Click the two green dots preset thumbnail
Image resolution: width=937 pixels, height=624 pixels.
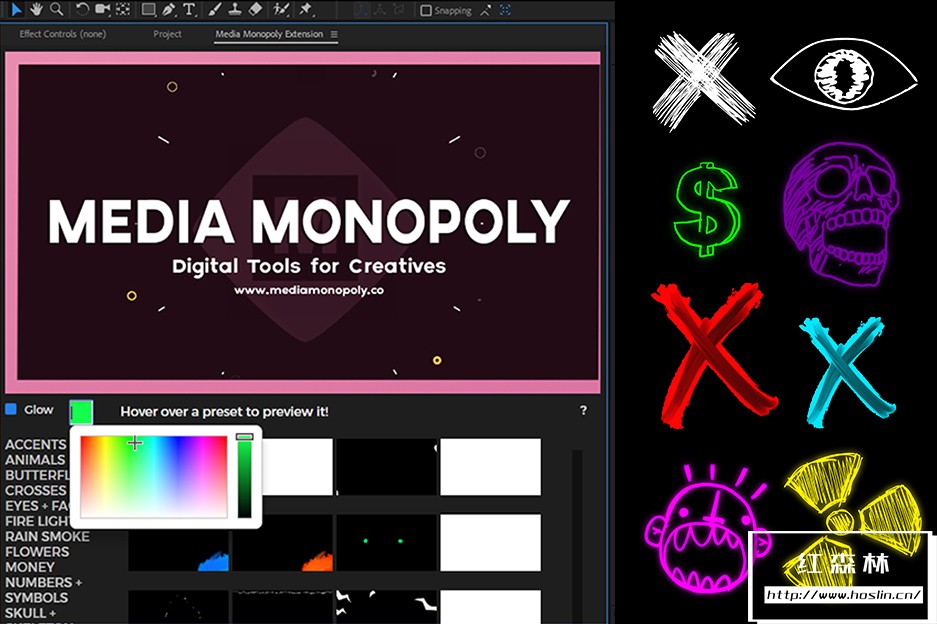click(x=387, y=542)
